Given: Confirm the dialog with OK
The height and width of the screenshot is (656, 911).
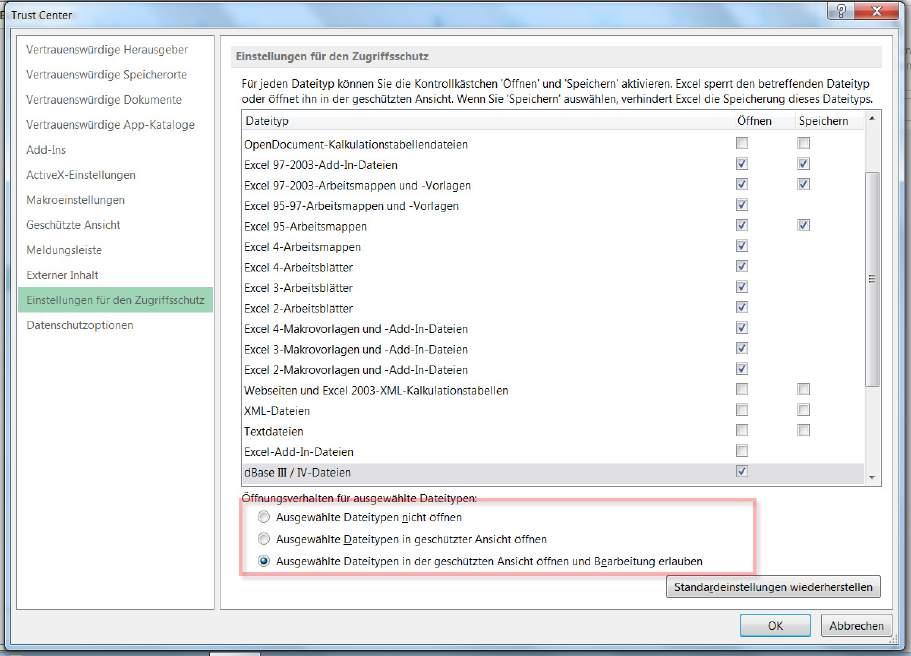Looking at the screenshot, I should pos(775,626).
